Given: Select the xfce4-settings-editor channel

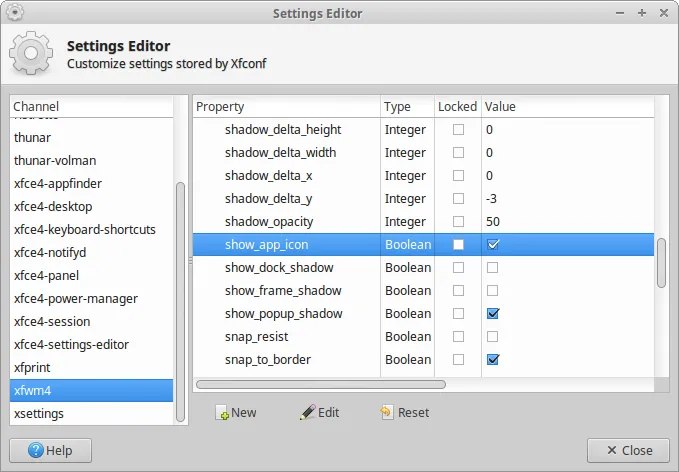Looking at the screenshot, I should [91, 344].
